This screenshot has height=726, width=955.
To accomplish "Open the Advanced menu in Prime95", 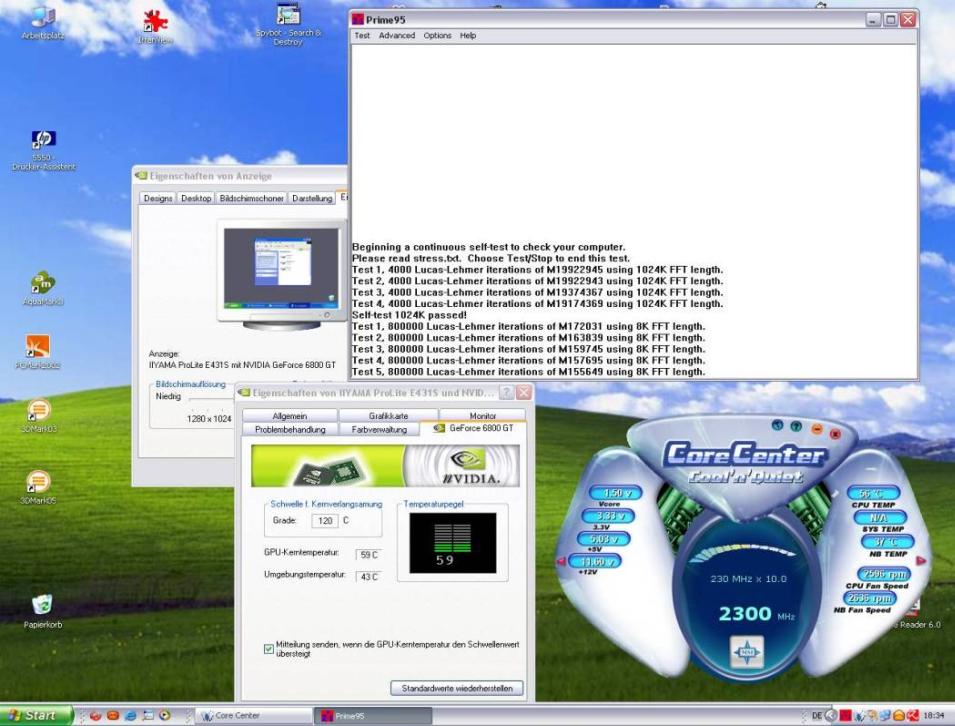I will pos(396,35).
